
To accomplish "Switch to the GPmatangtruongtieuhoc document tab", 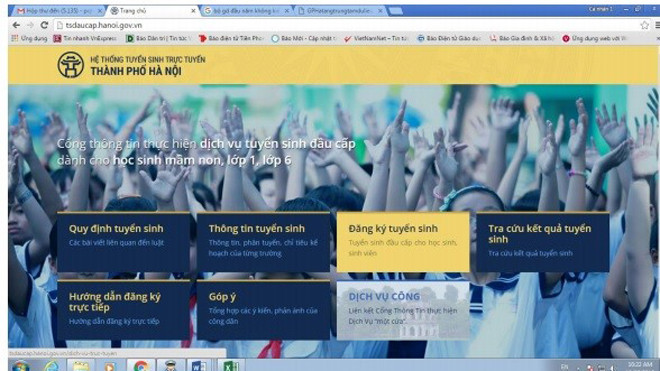I will 340,11.
